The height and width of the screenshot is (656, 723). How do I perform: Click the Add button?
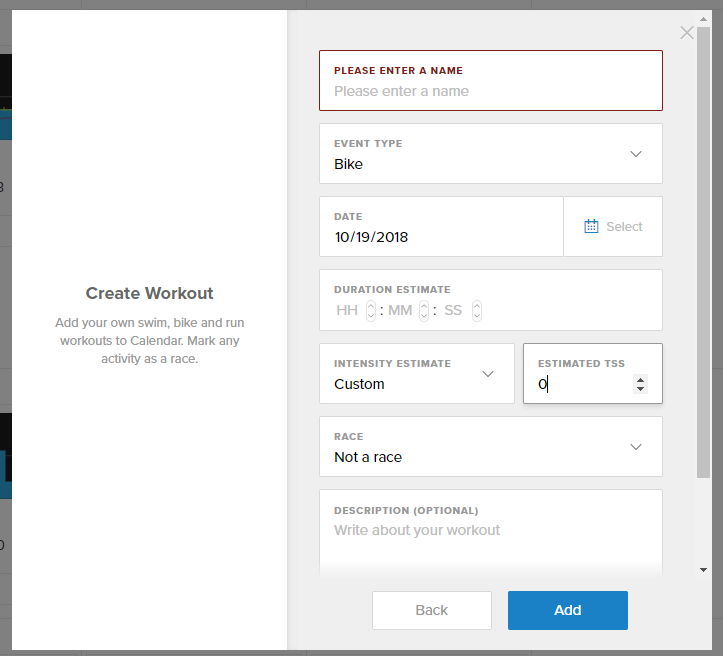tap(568, 610)
